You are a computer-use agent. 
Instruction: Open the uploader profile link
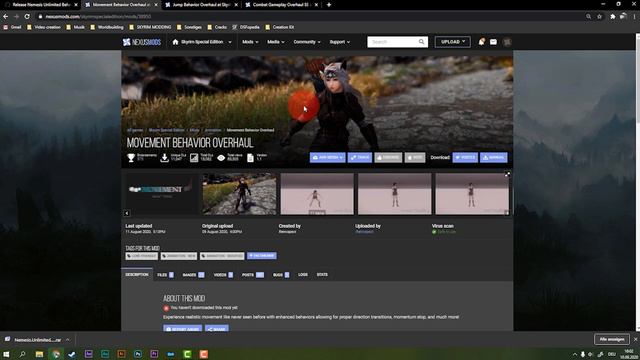pyautogui.click(x=364, y=232)
